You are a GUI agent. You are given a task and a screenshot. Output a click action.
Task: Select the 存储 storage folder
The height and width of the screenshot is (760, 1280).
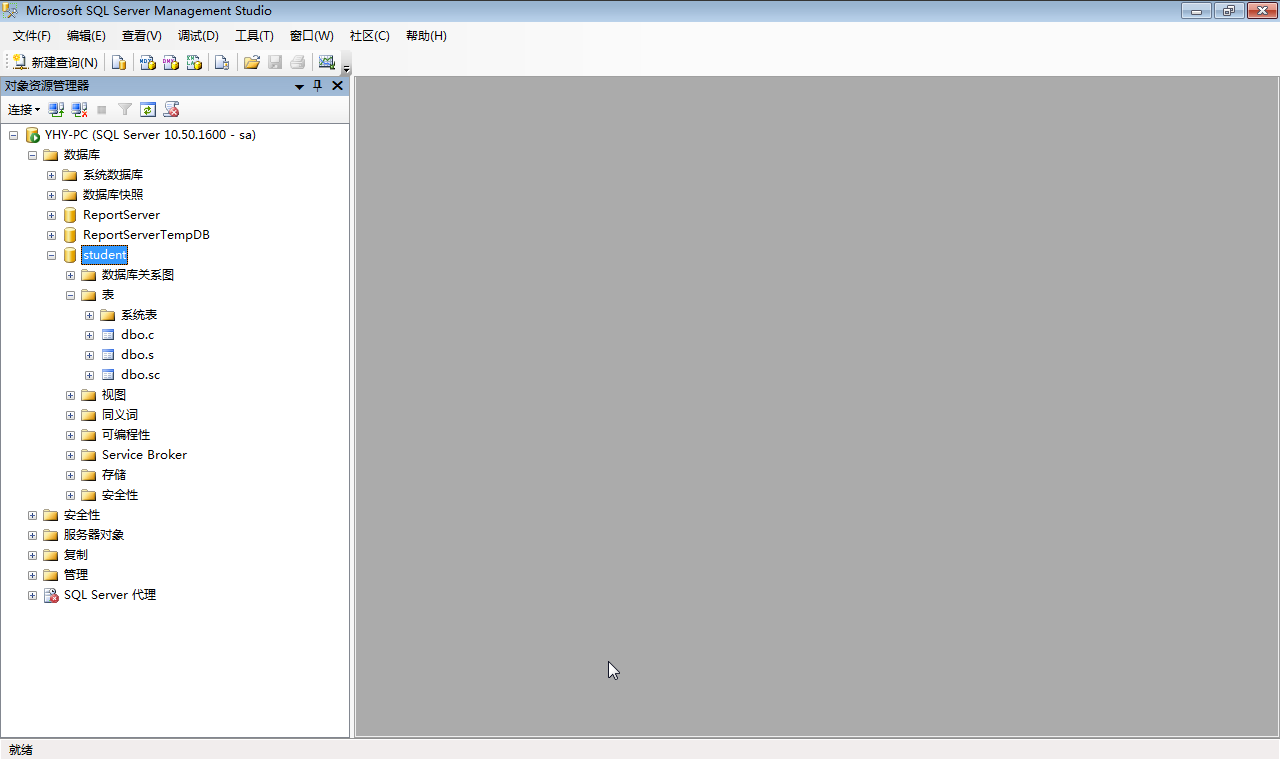[x=114, y=475]
